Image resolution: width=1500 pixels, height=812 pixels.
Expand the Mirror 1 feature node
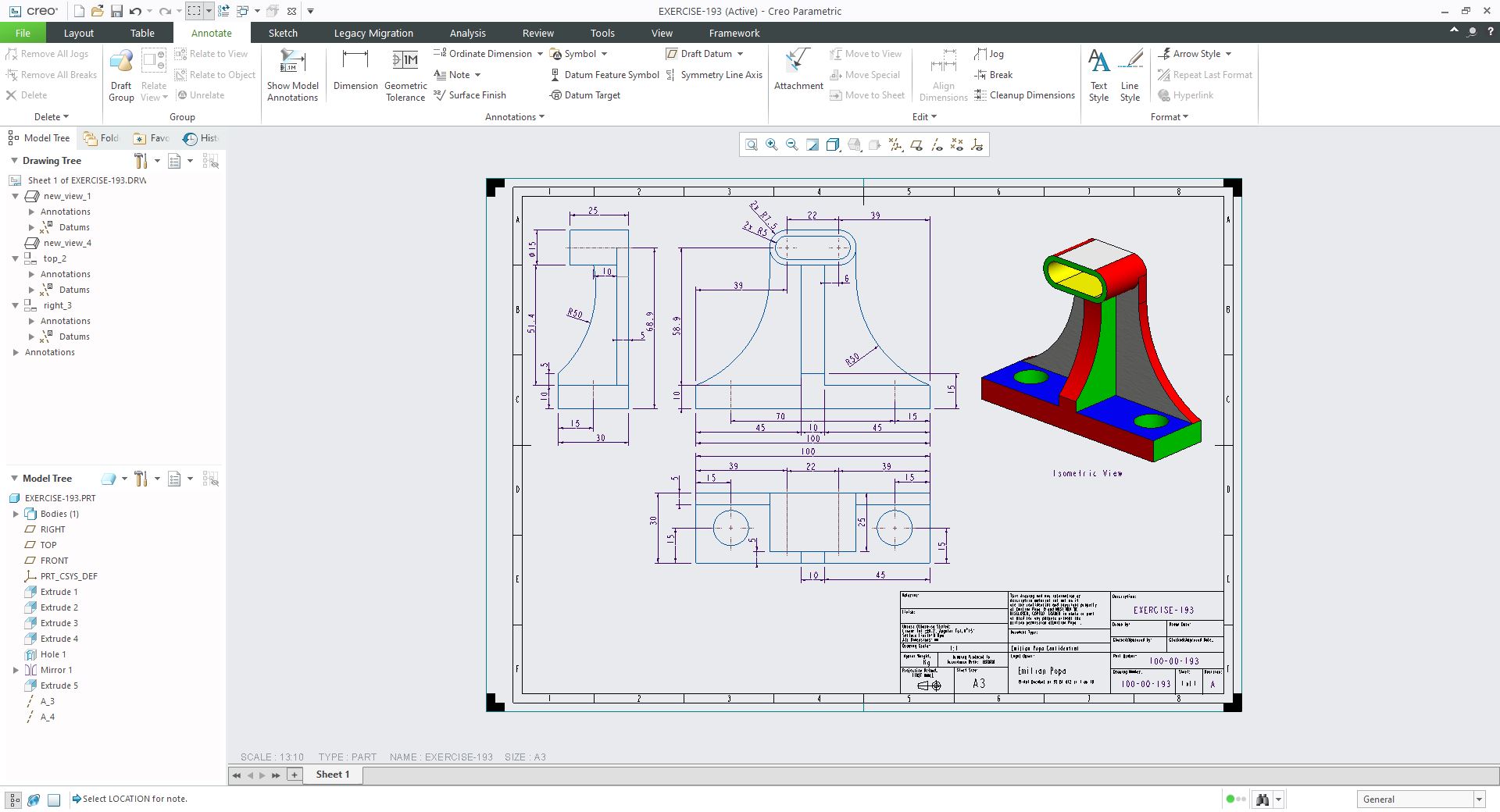16,670
